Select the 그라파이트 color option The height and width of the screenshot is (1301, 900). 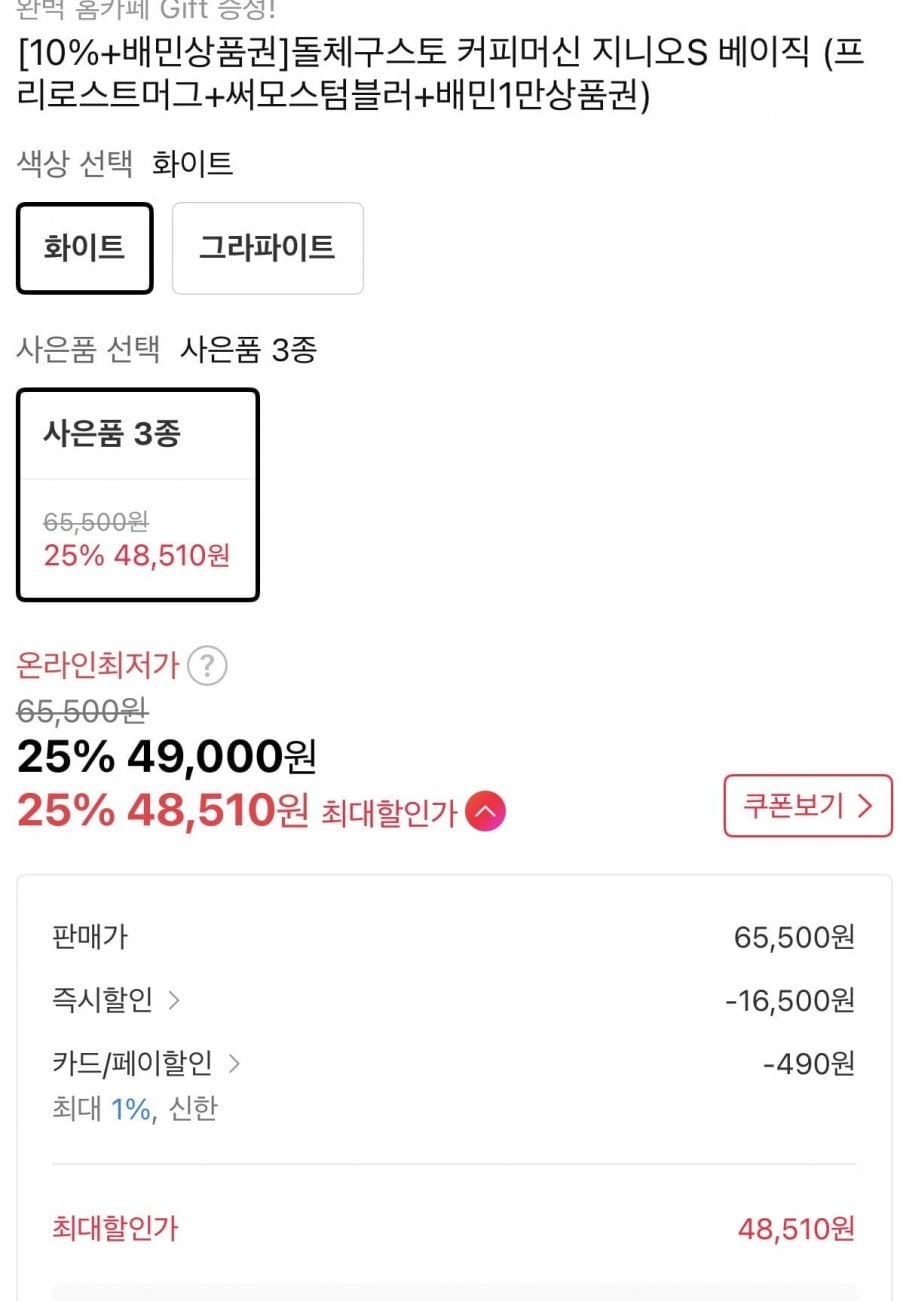267,248
